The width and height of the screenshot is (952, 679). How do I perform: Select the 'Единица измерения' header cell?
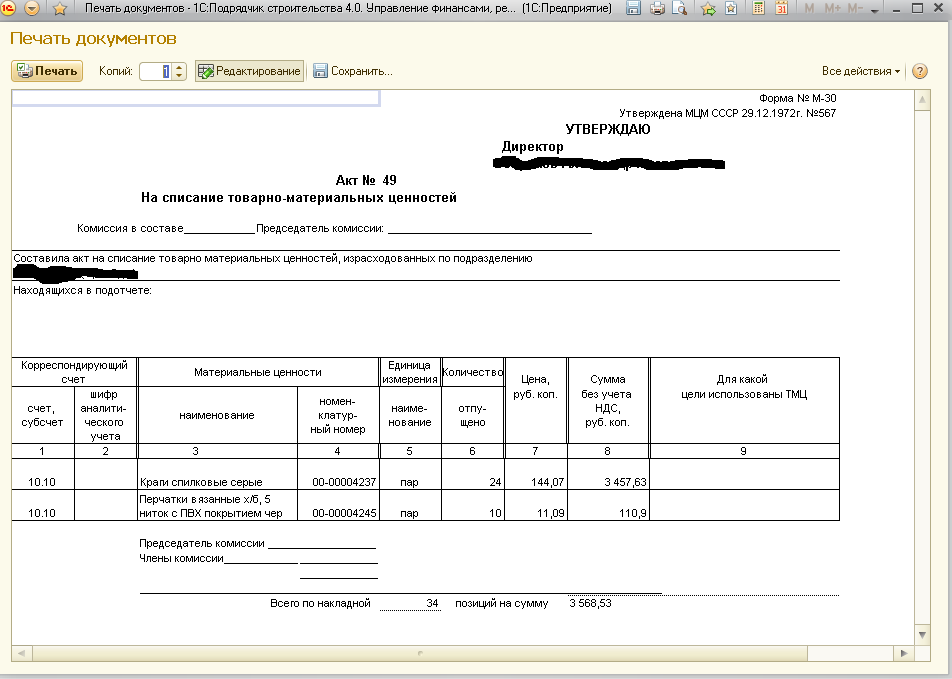coord(410,372)
